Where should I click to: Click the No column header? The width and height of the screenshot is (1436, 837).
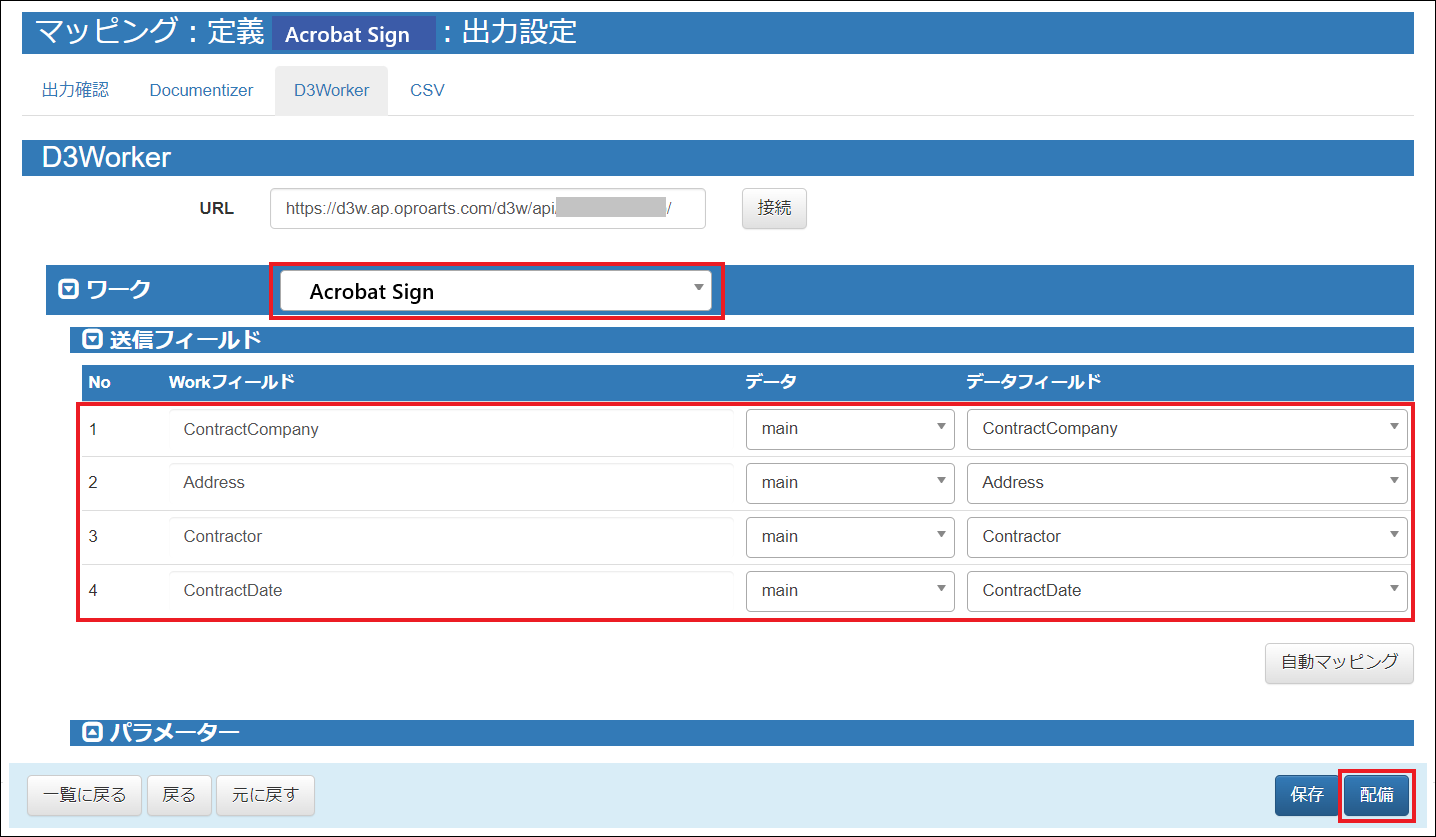coord(99,382)
